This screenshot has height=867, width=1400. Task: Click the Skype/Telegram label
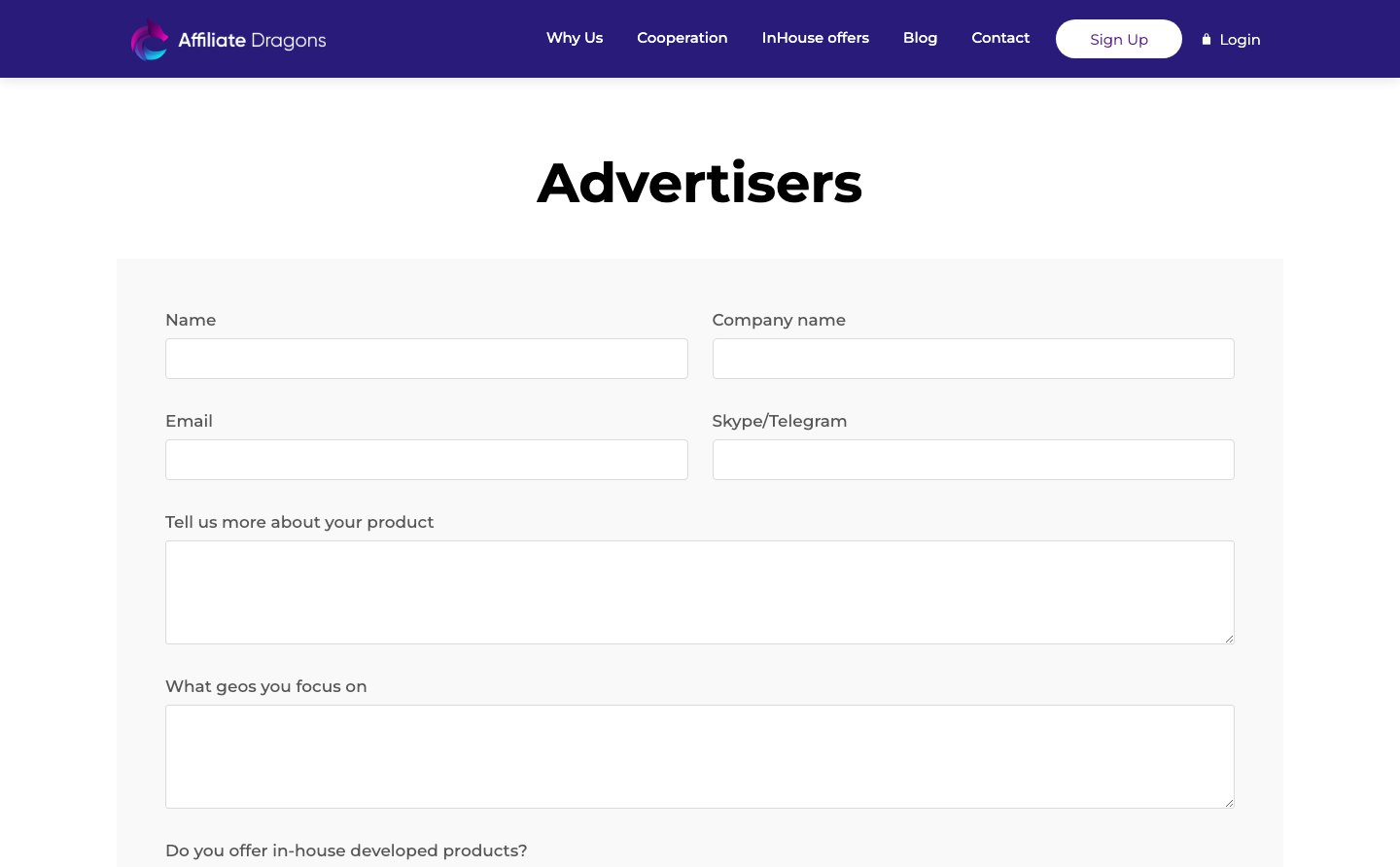click(x=780, y=421)
